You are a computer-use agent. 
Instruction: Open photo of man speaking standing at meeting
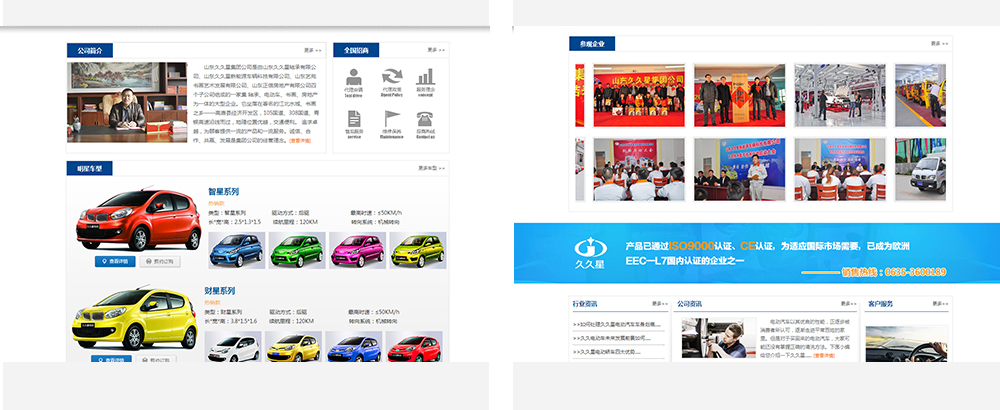[740, 170]
